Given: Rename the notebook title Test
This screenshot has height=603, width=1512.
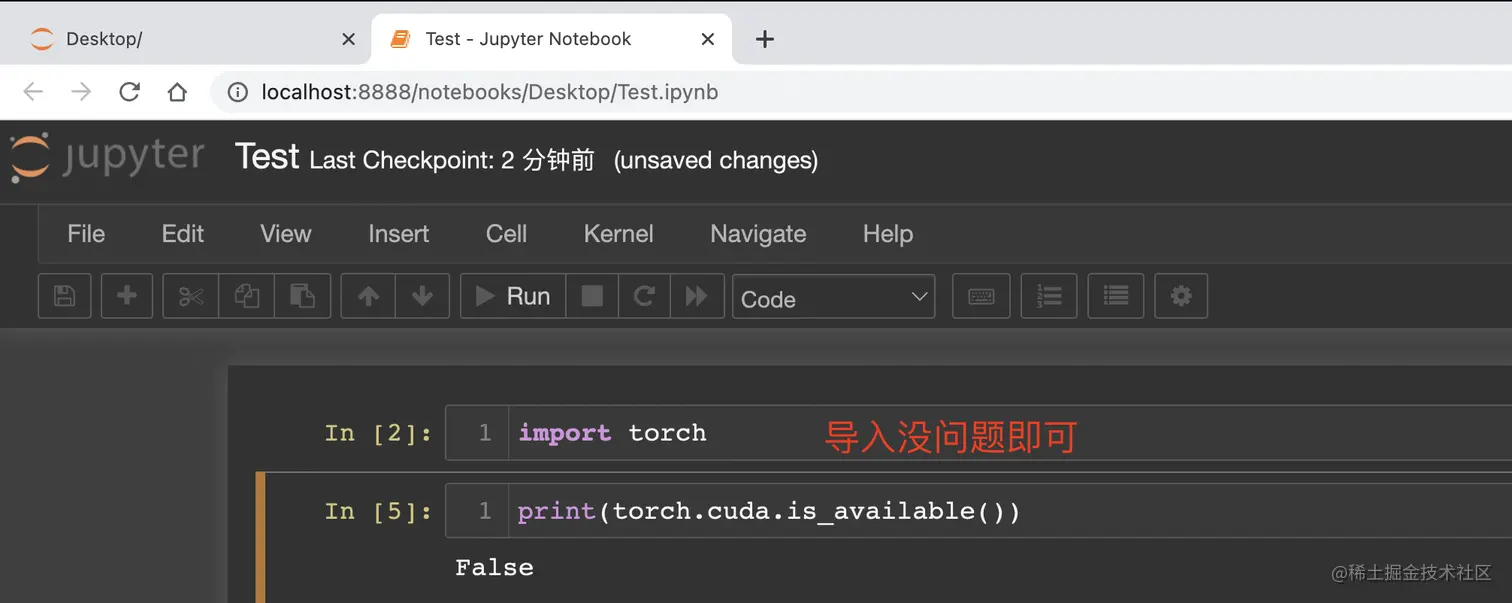Looking at the screenshot, I should [267, 157].
